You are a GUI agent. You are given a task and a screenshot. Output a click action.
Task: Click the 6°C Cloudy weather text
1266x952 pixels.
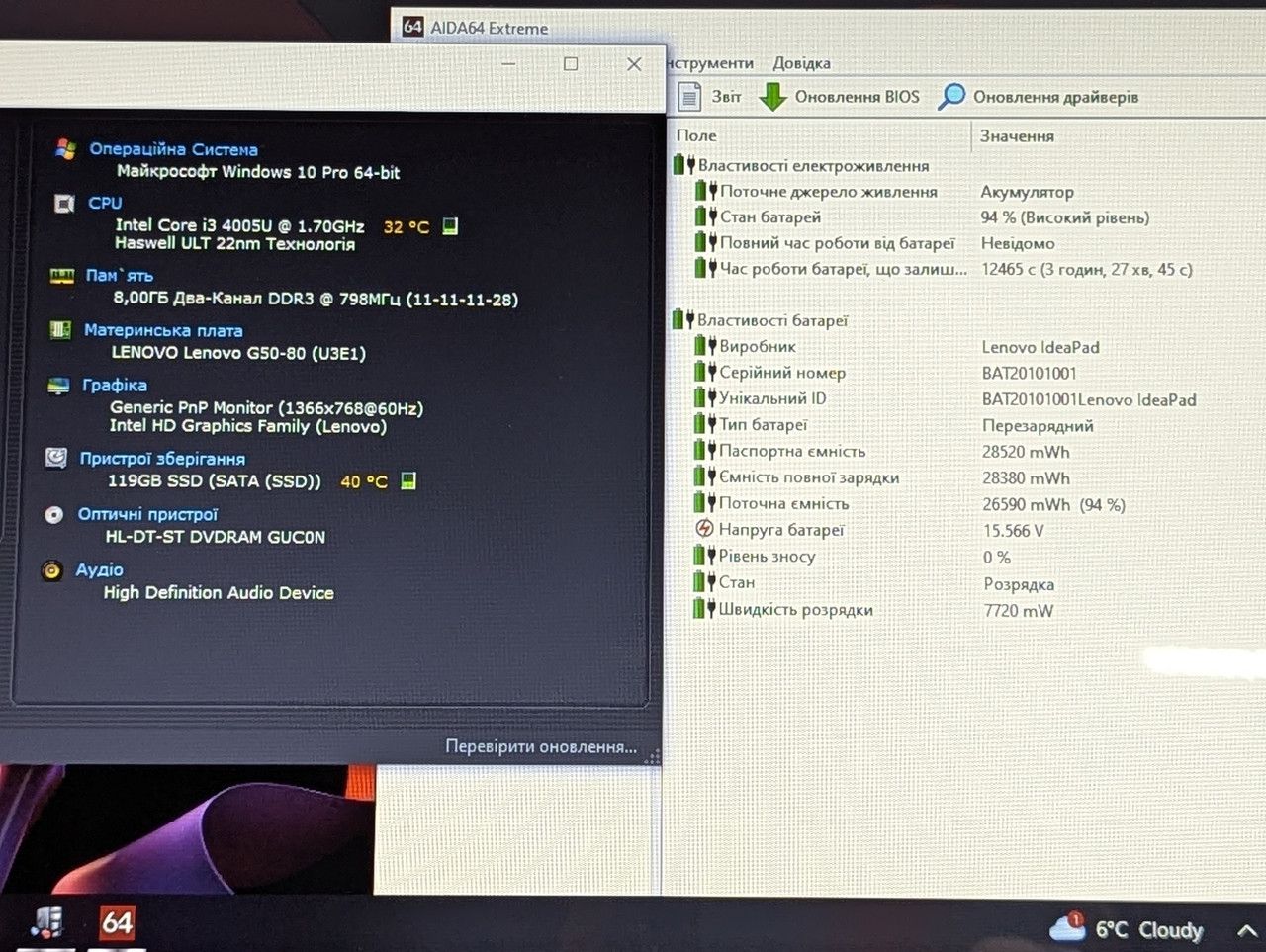tap(1149, 930)
